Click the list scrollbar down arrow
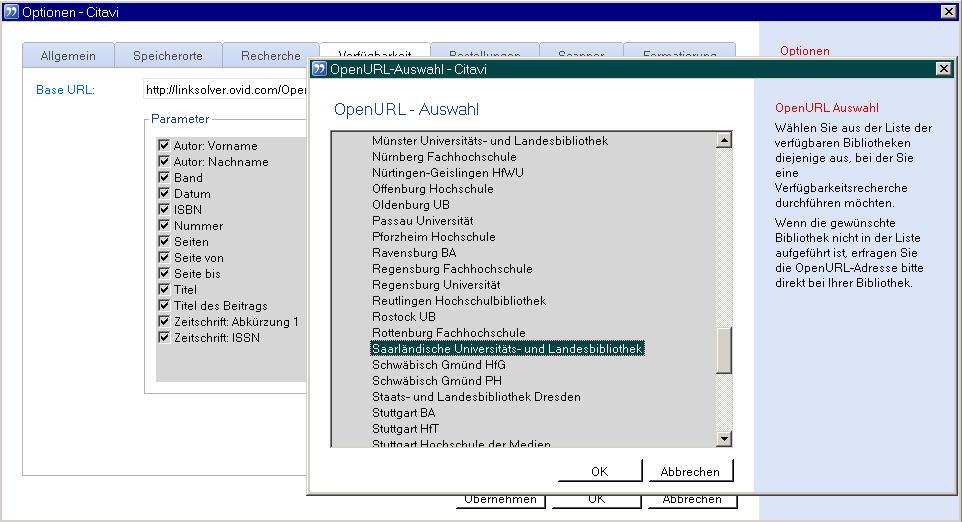 pyautogui.click(x=724, y=439)
